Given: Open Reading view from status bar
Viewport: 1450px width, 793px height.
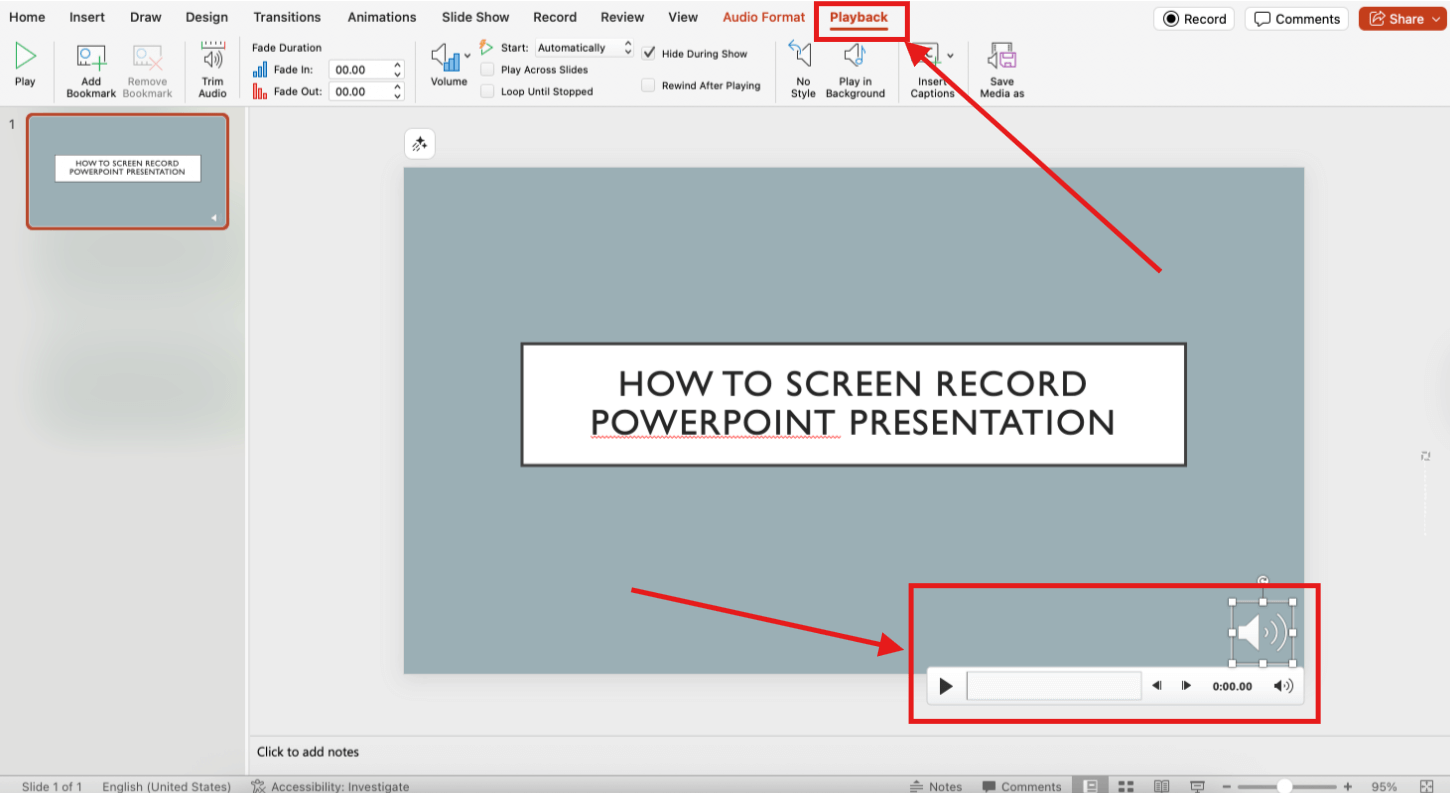Looking at the screenshot, I should (x=1161, y=786).
